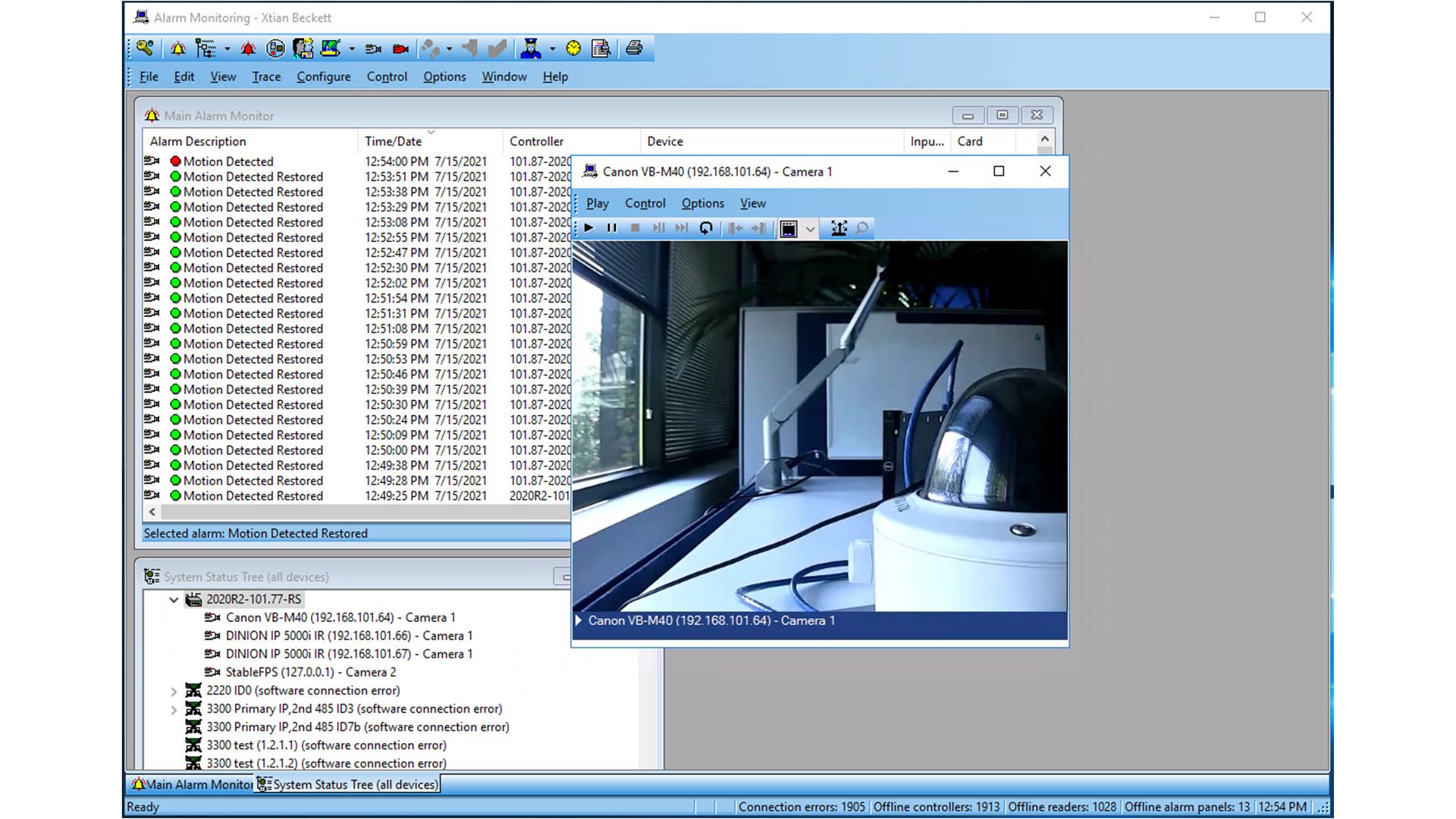Select the alarm row at 12:53:51 PM
1456x819 pixels.
point(356,177)
